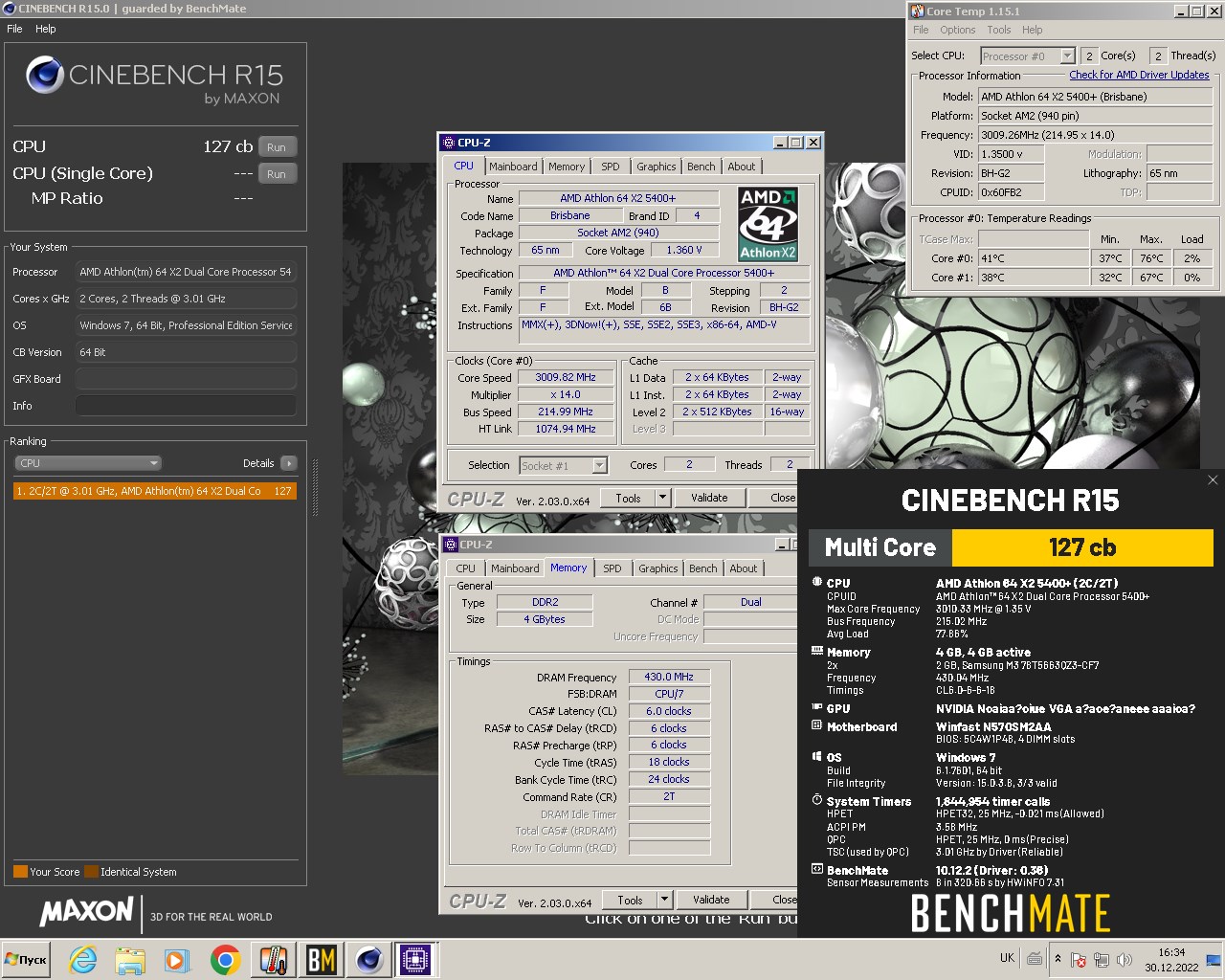The width and height of the screenshot is (1225, 980).
Task: Open About tab in CPU-Z processor window
Action: coord(742,167)
